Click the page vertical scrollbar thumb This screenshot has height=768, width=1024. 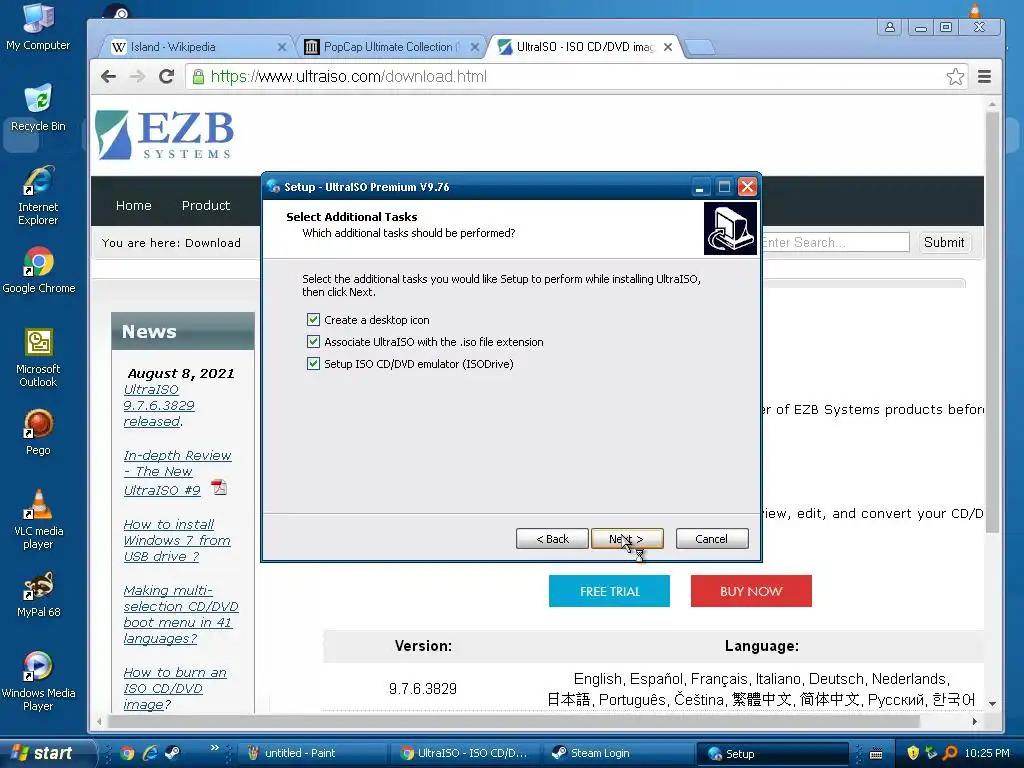point(992,321)
